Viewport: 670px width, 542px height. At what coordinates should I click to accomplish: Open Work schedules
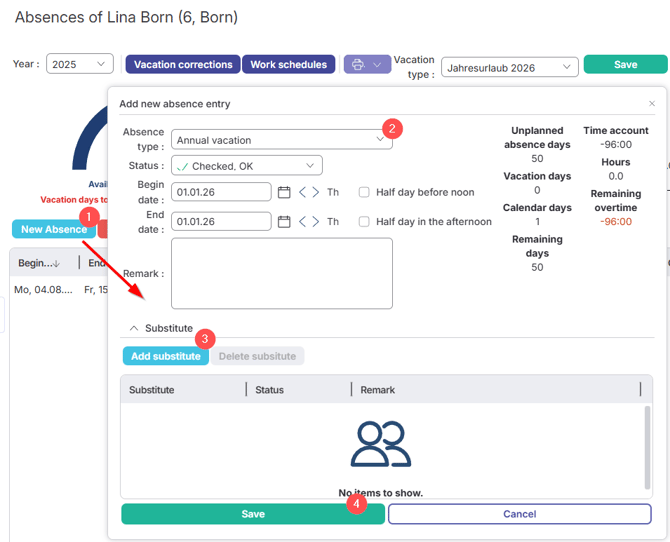[288, 65]
